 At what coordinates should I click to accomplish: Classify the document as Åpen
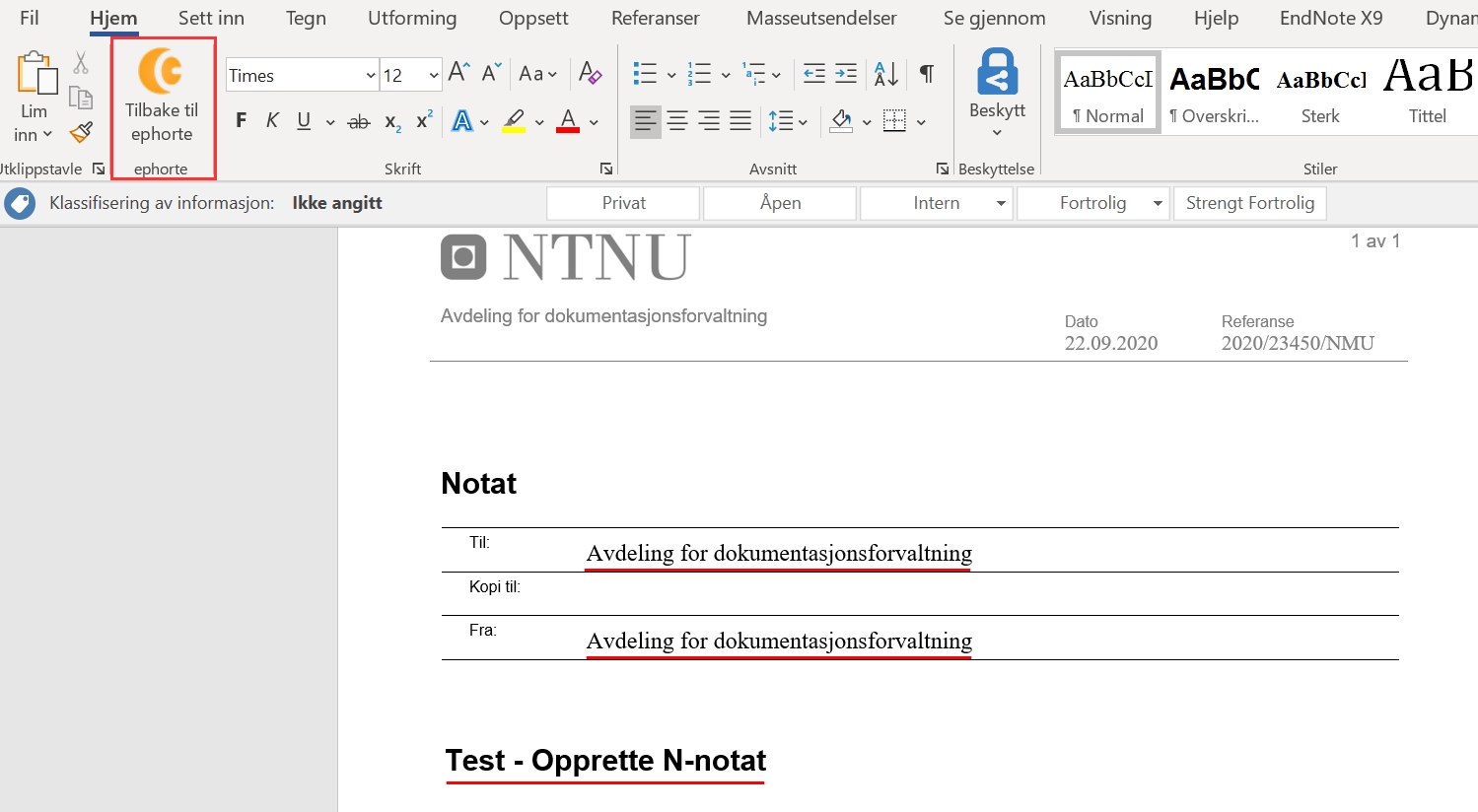pyautogui.click(x=780, y=203)
